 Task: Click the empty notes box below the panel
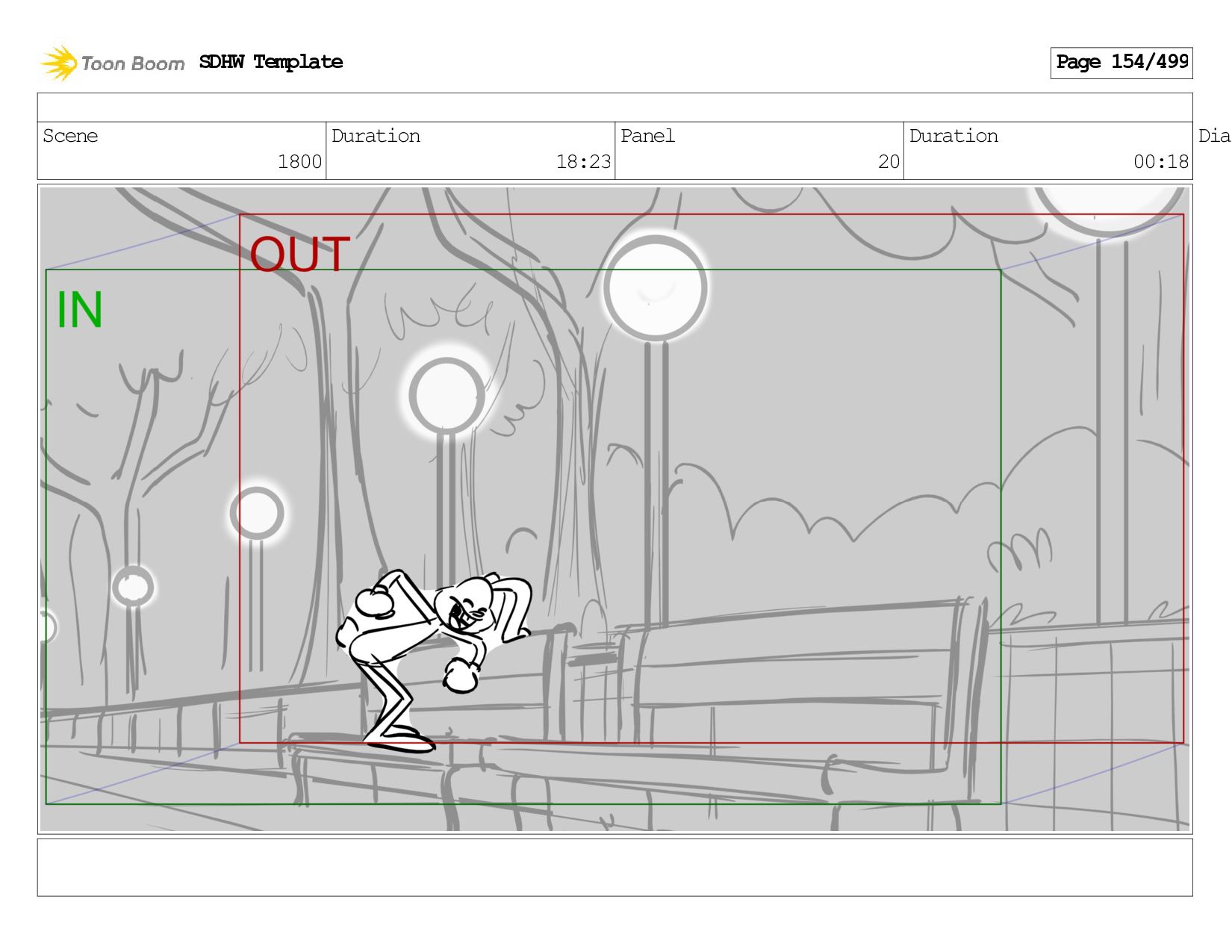coord(615,867)
